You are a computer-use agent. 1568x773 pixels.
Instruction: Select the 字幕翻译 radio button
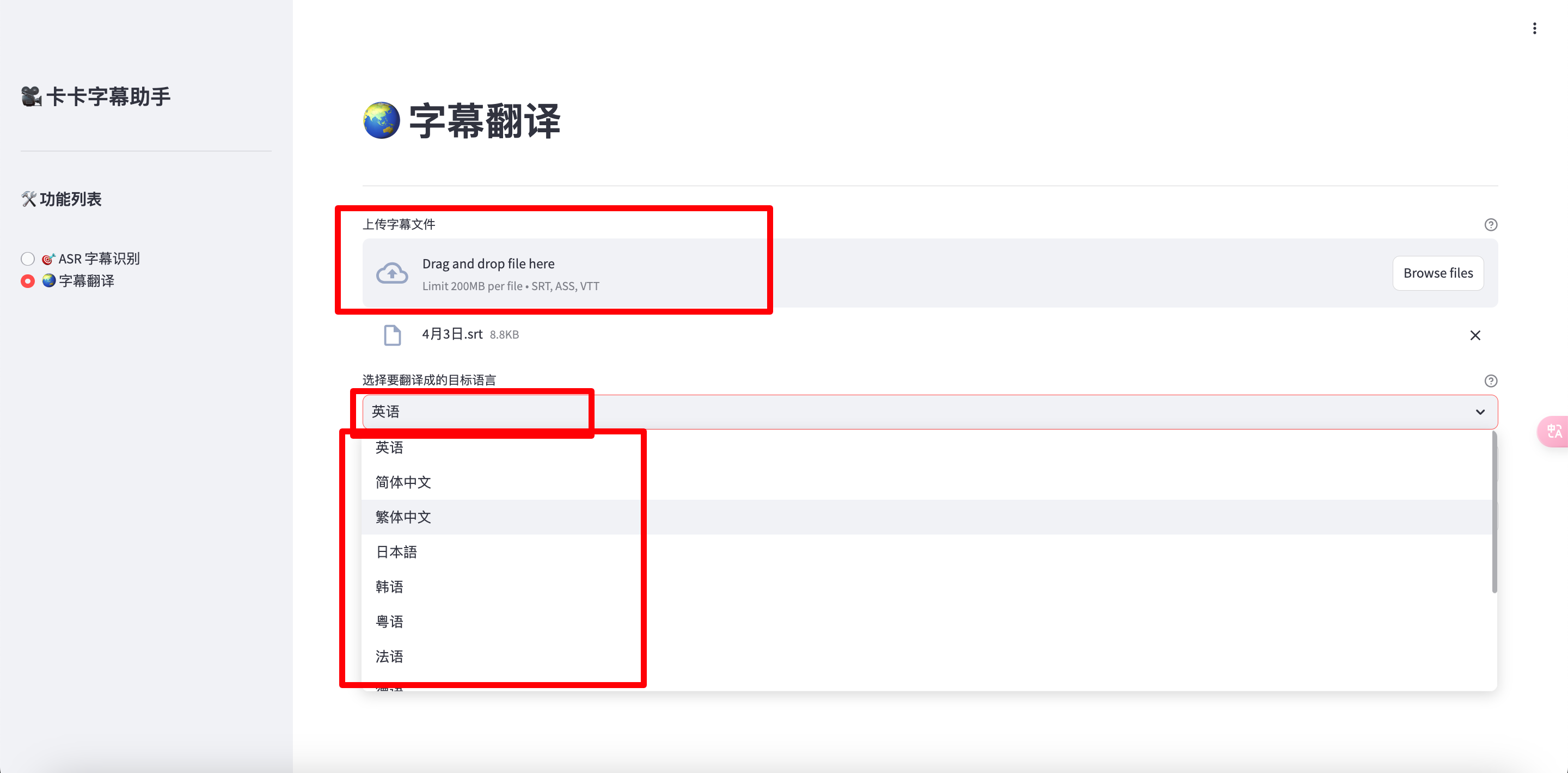(x=27, y=281)
